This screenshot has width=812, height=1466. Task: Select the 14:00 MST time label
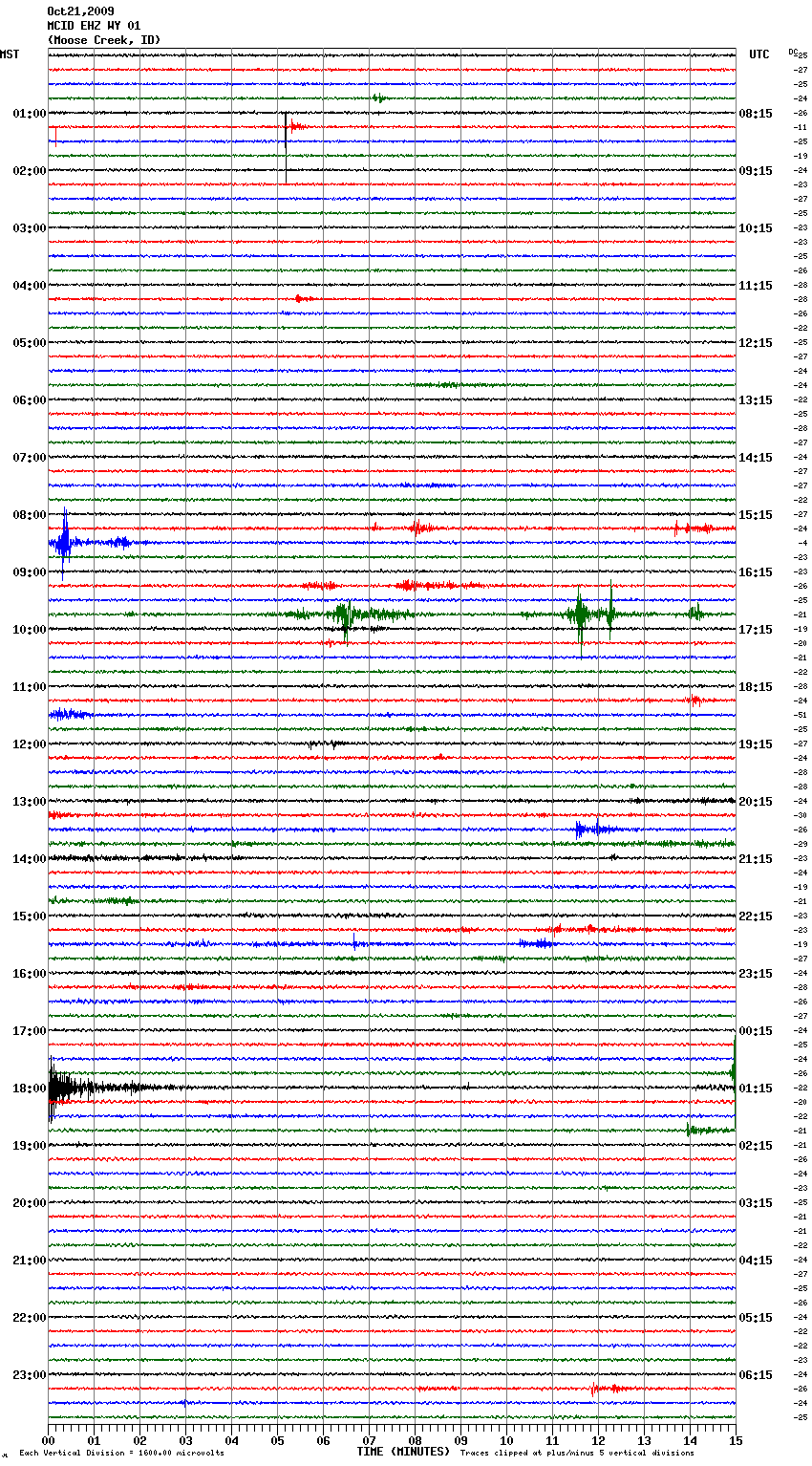coord(30,859)
